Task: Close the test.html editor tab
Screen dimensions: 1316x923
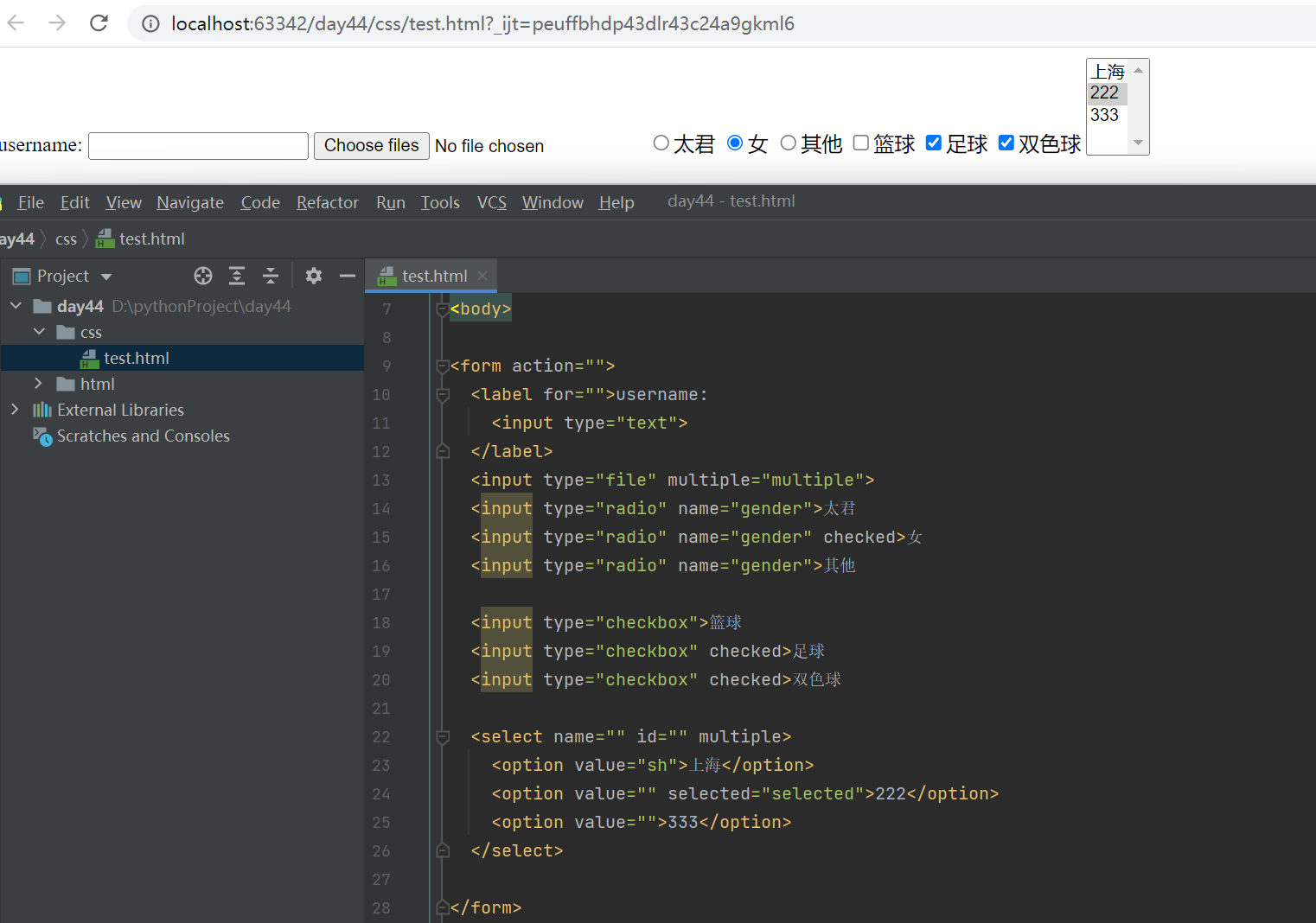Action: 482,276
